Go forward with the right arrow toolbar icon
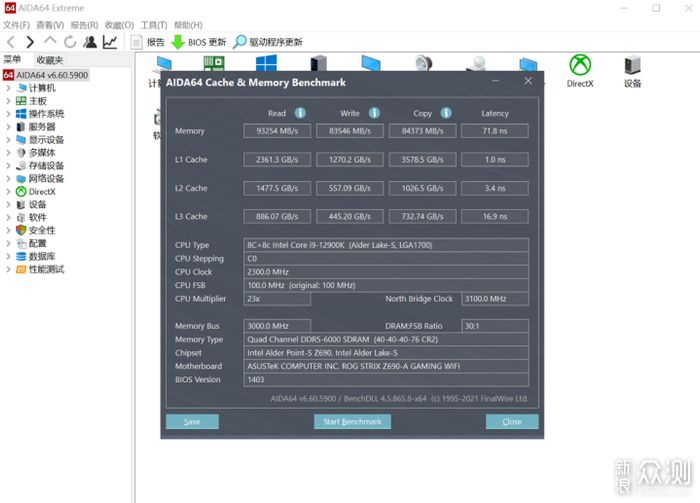The image size is (700, 503). tap(30, 42)
